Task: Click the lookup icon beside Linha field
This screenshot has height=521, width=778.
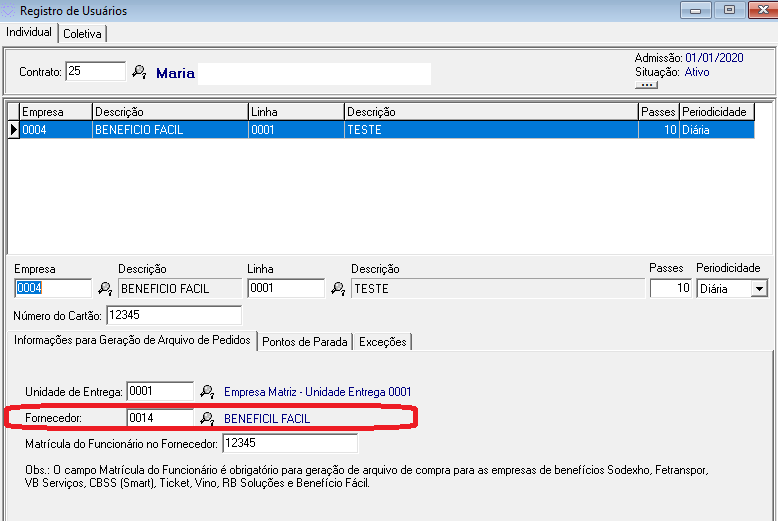Action: 338,289
